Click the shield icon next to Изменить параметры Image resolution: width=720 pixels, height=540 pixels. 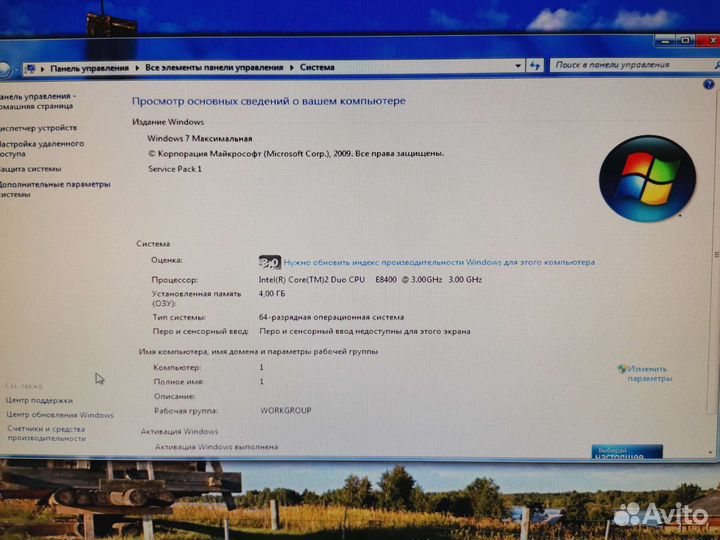(x=622, y=369)
